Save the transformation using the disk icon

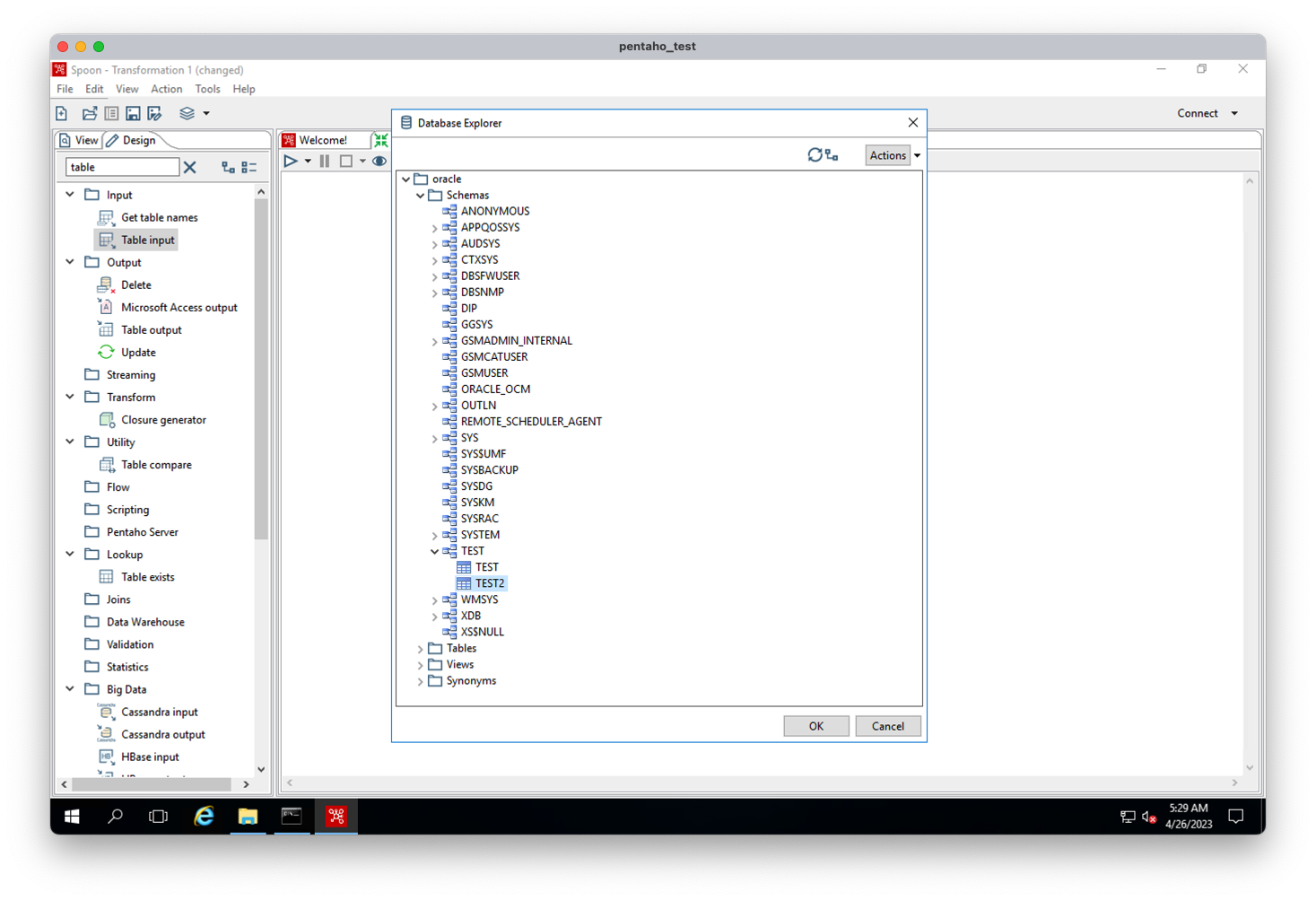133,113
